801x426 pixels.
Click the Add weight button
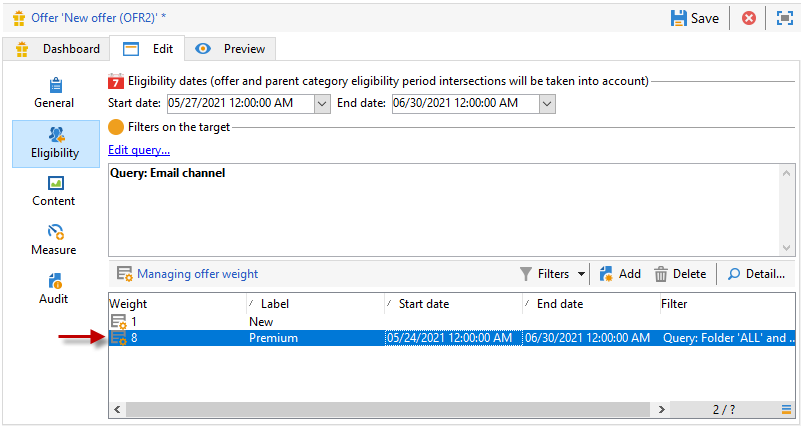coord(620,273)
